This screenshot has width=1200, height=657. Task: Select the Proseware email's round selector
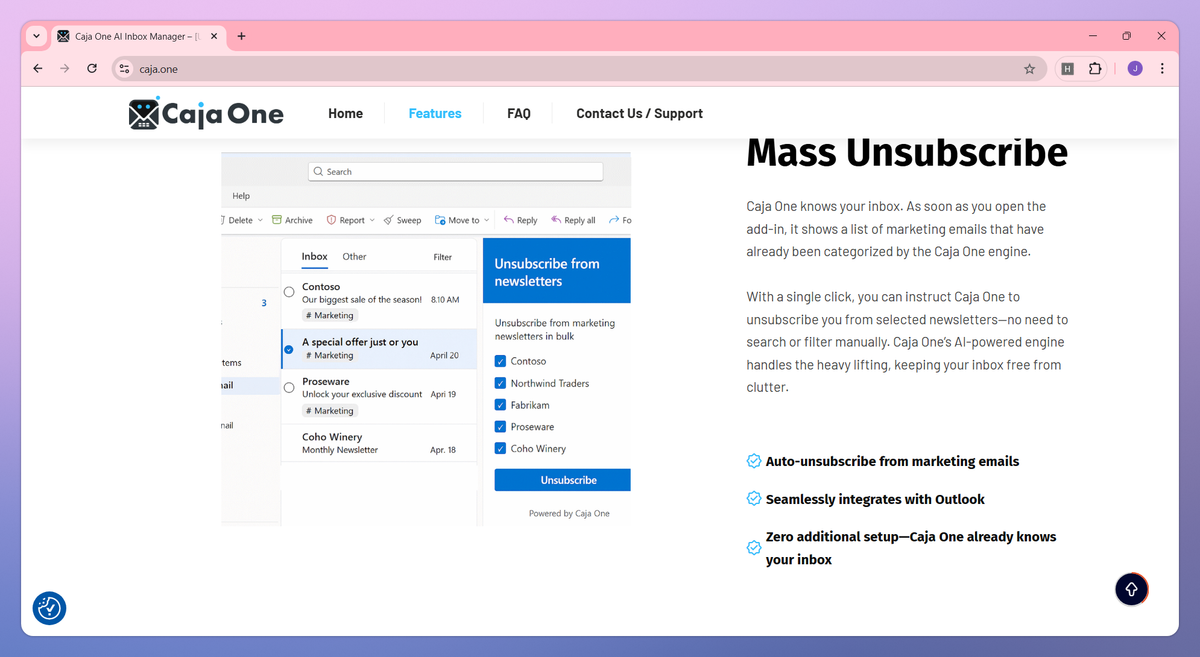pos(289,387)
